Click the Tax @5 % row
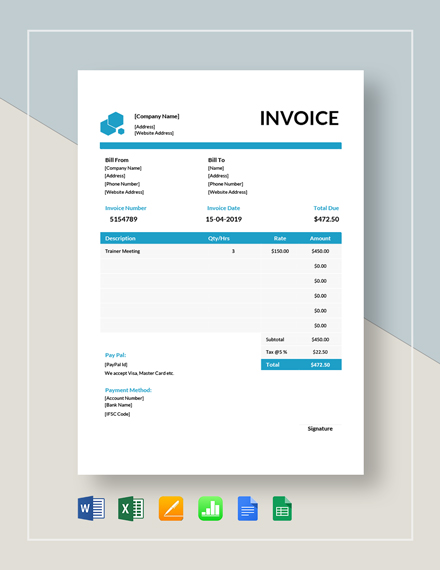This screenshot has width=440, height=570. (301, 352)
